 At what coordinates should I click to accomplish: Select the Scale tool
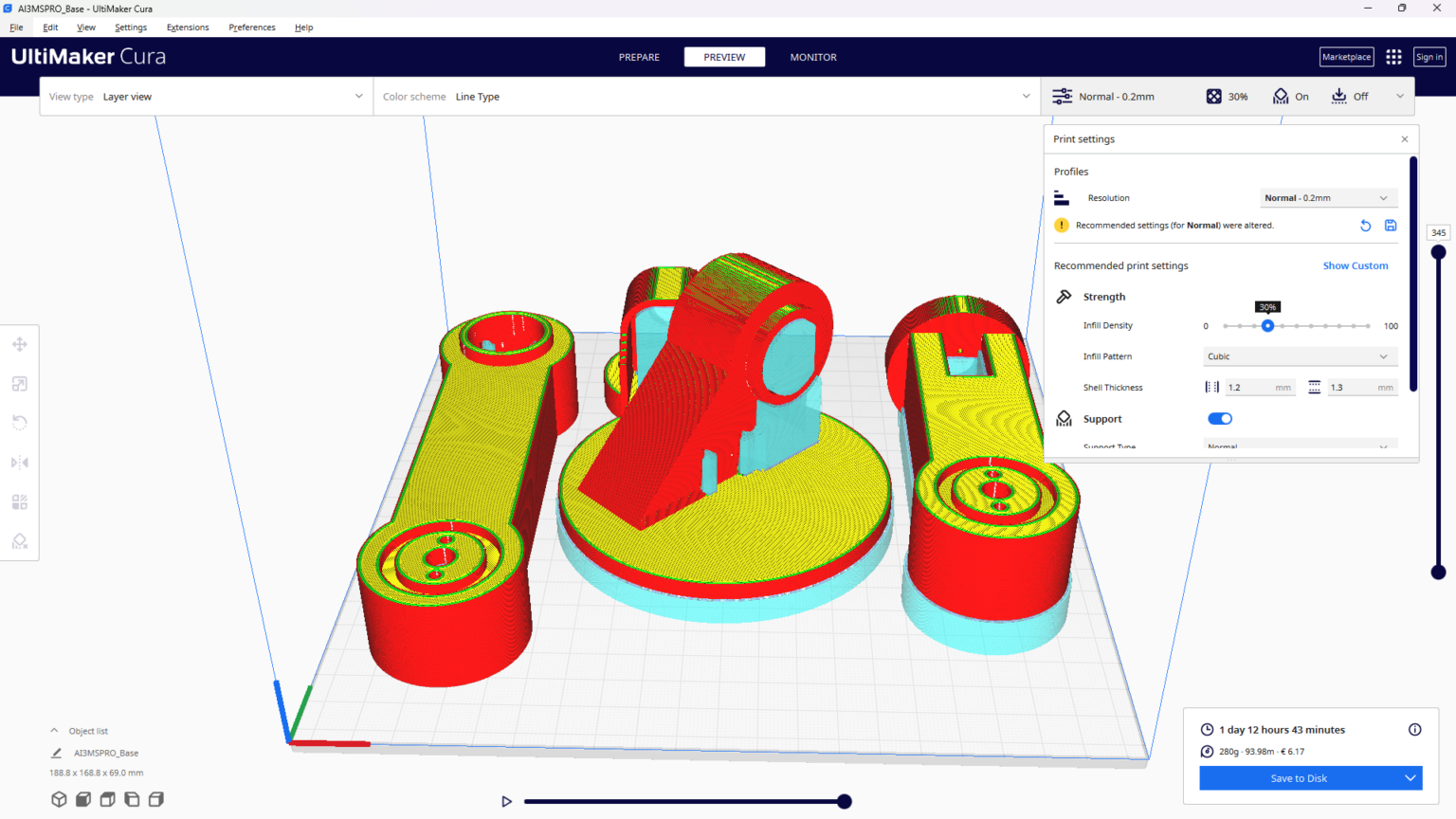(19, 383)
